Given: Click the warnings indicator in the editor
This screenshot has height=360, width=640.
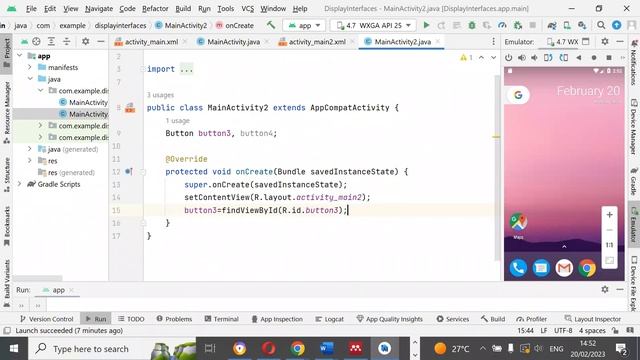Looking at the screenshot, I should coord(466,58).
